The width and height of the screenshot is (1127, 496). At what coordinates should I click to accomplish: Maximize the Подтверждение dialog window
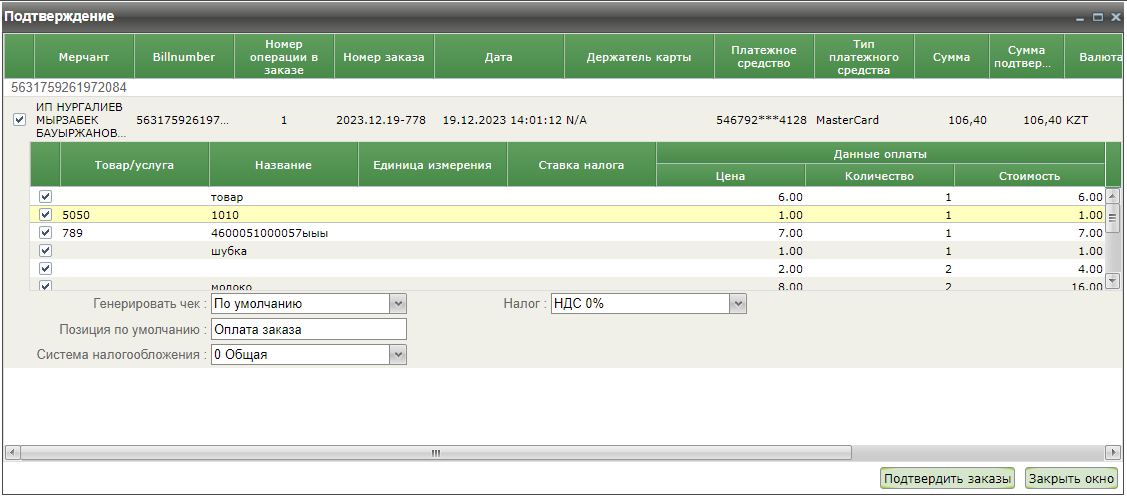(1098, 17)
